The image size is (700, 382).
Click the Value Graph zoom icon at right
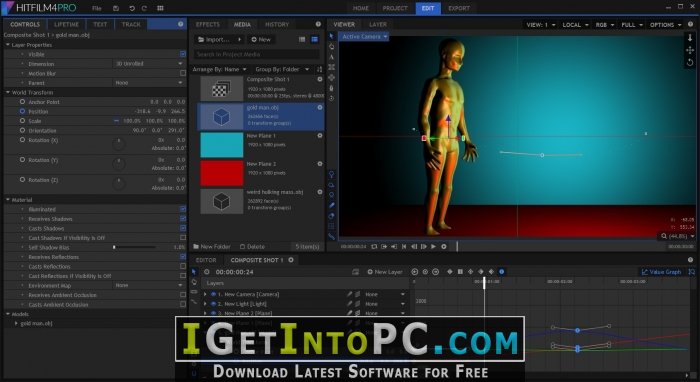[692, 272]
